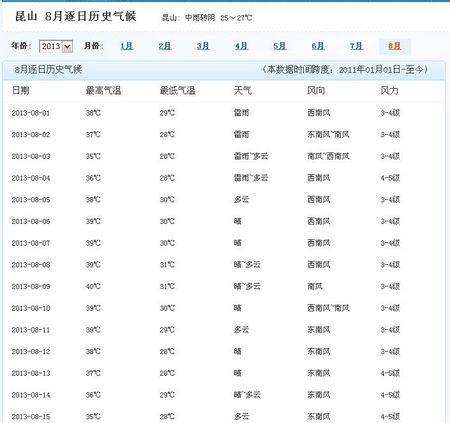Select the 4月 month link

click(241, 46)
